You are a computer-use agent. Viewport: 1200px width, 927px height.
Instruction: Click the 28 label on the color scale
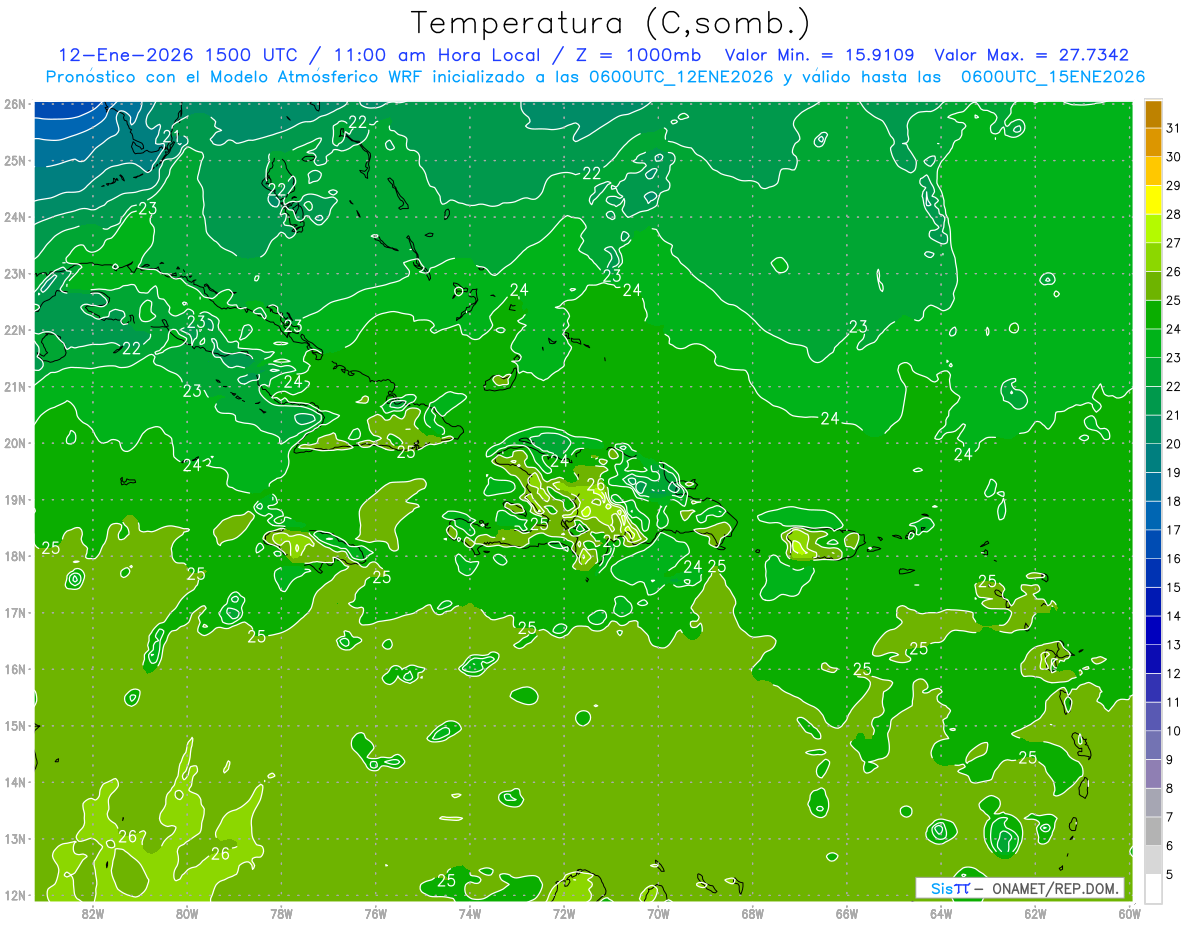point(1174,214)
